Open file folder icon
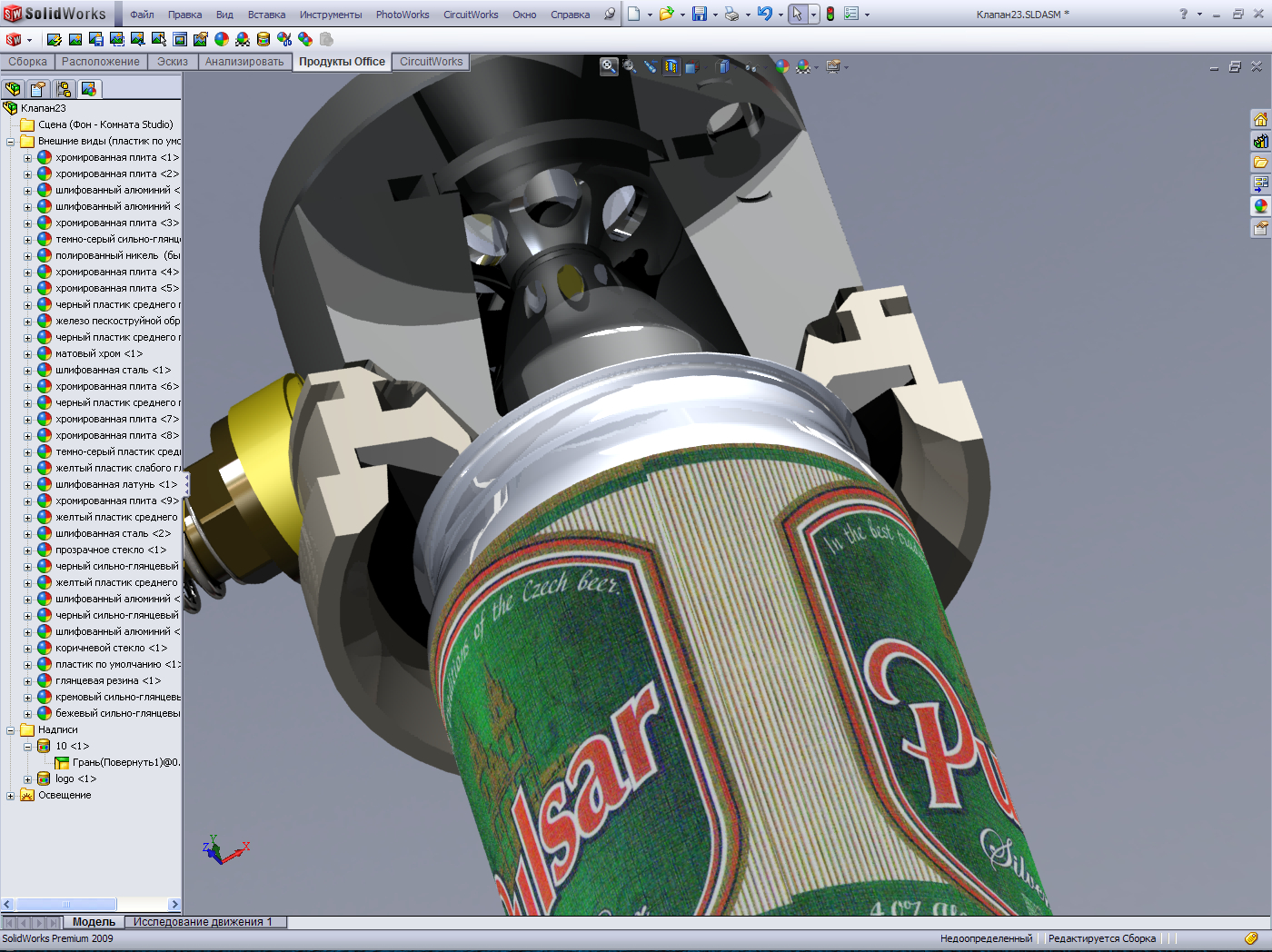The image size is (1272, 952). click(667, 14)
